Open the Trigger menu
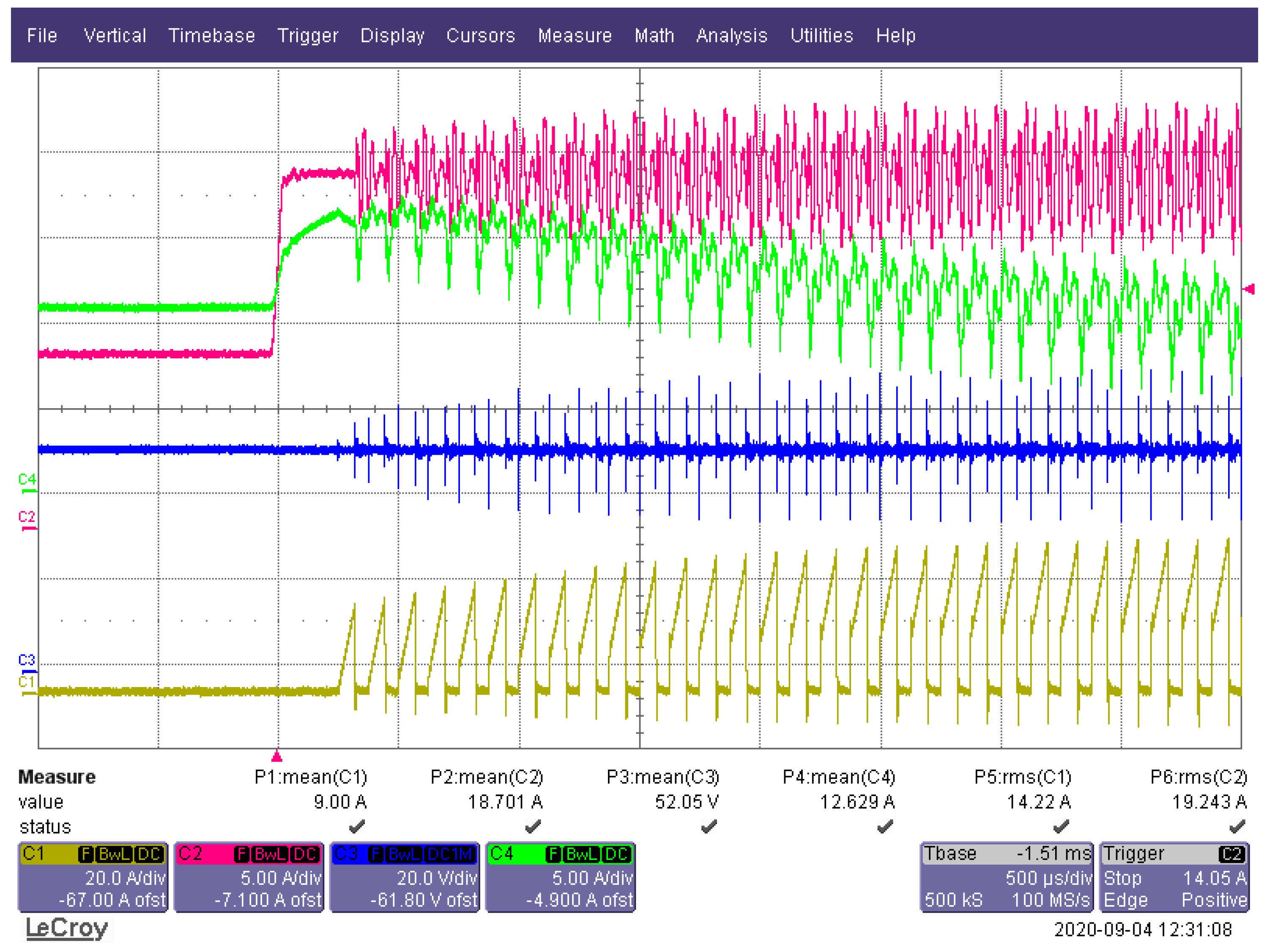The image size is (1267, 952). [x=308, y=35]
